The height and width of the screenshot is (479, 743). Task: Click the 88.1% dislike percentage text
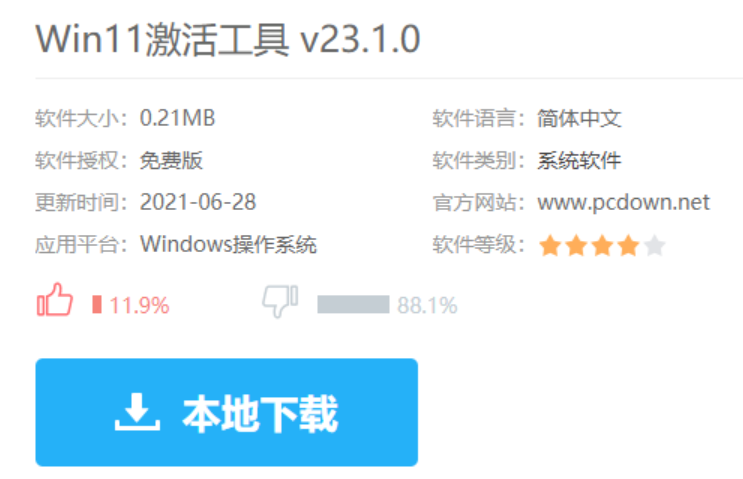[x=427, y=305]
